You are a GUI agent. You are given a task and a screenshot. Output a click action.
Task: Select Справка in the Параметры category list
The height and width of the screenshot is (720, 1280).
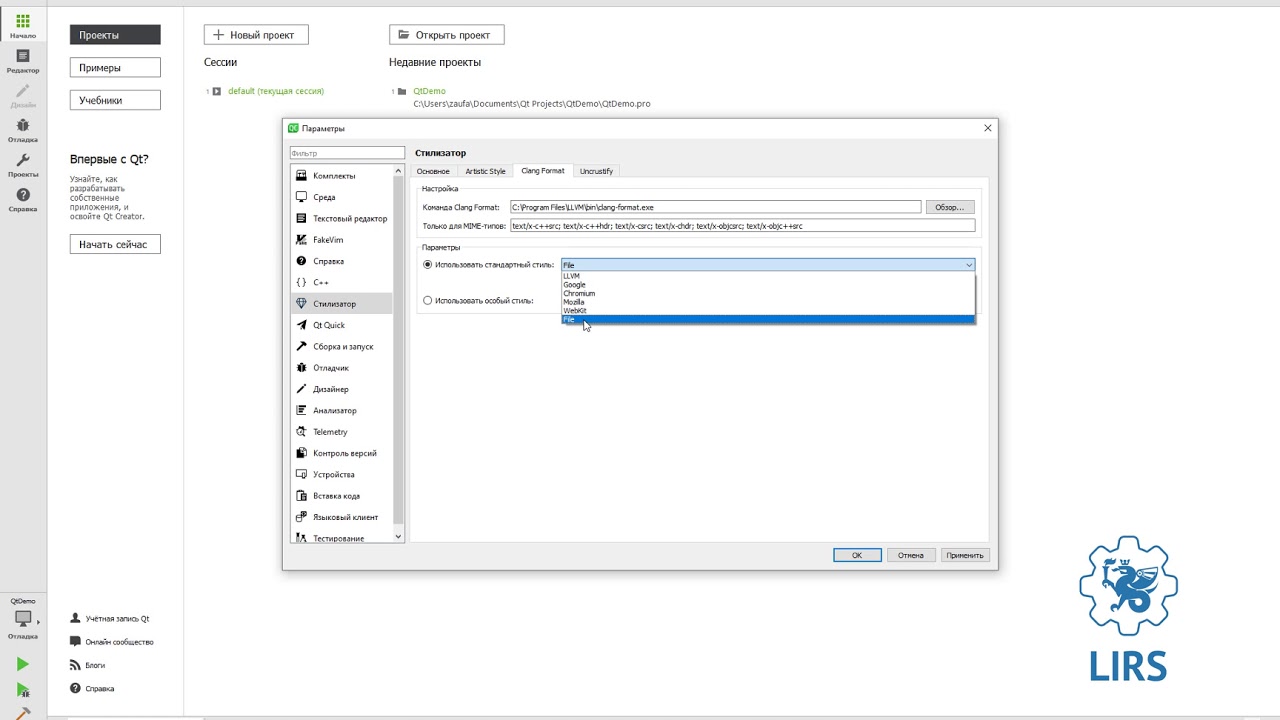(x=342, y=261)
